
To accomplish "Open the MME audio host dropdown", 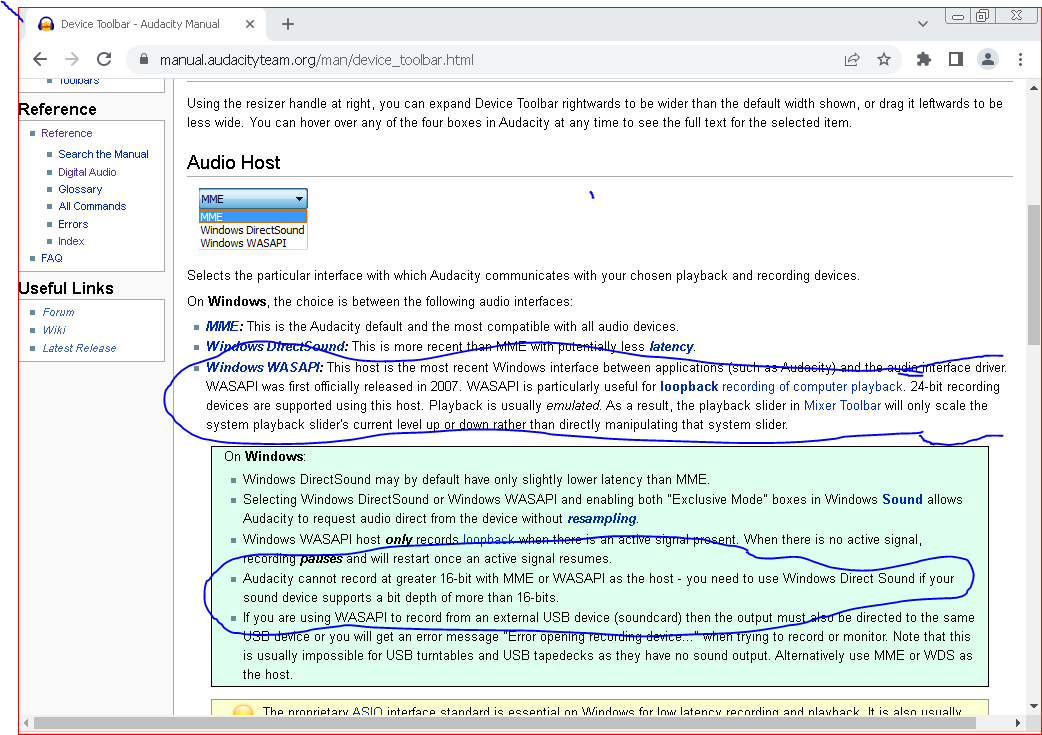I will [x=253, y=199].
